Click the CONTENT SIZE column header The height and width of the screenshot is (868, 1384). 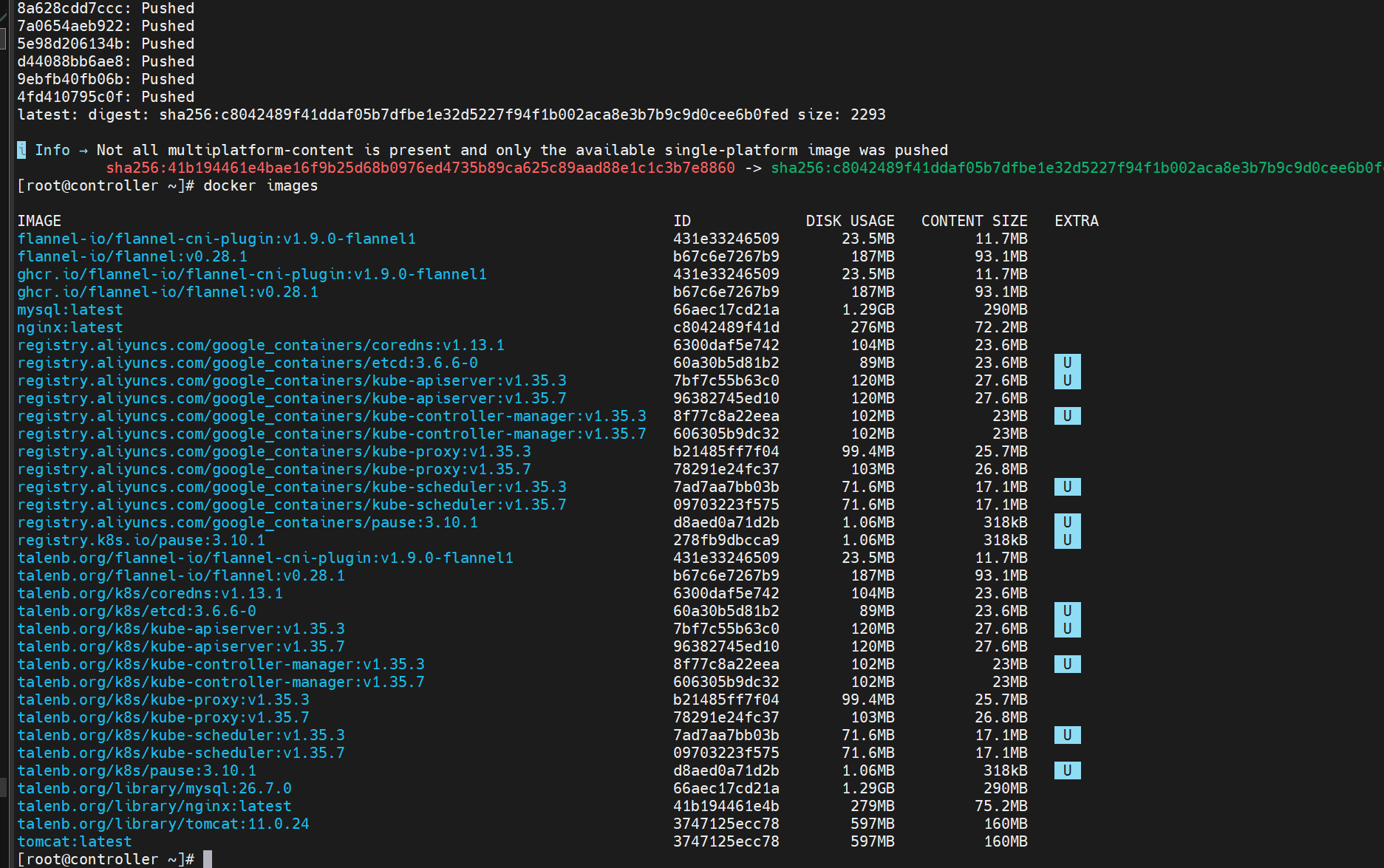coord(974,221)
